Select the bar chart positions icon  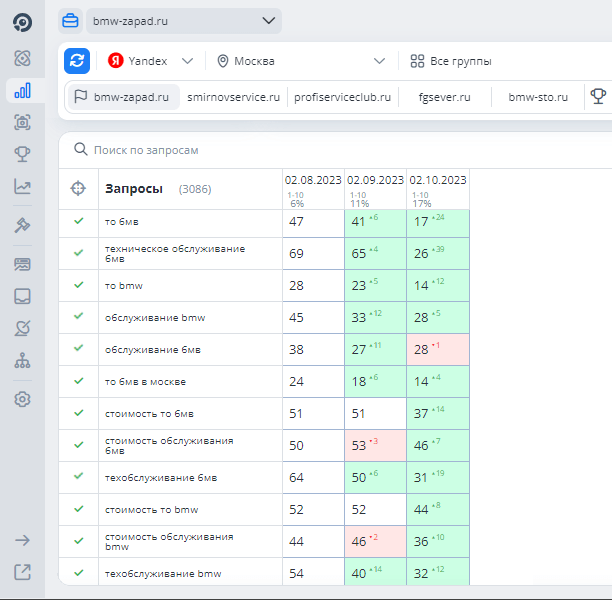click(x=22, y=90)
